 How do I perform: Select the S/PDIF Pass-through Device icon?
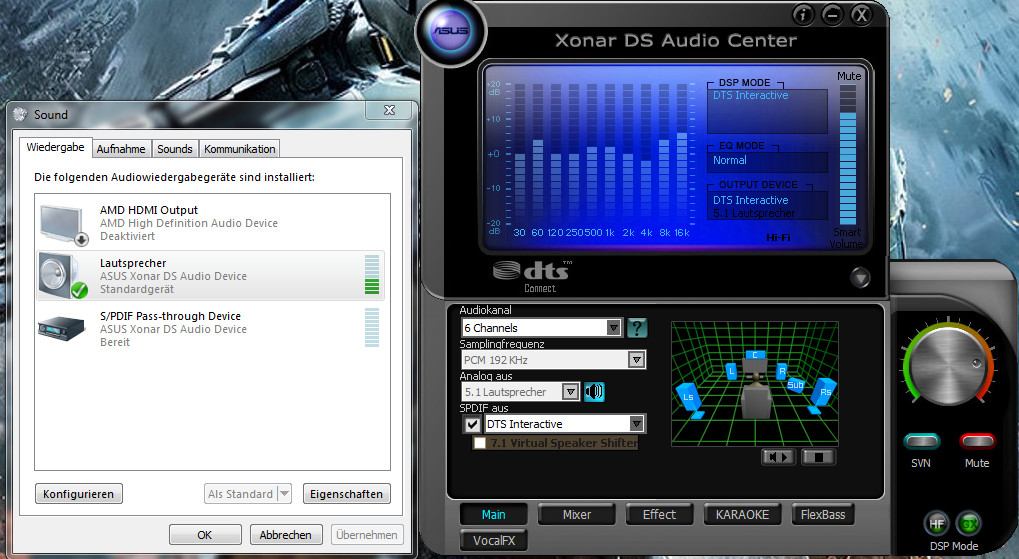62,328
